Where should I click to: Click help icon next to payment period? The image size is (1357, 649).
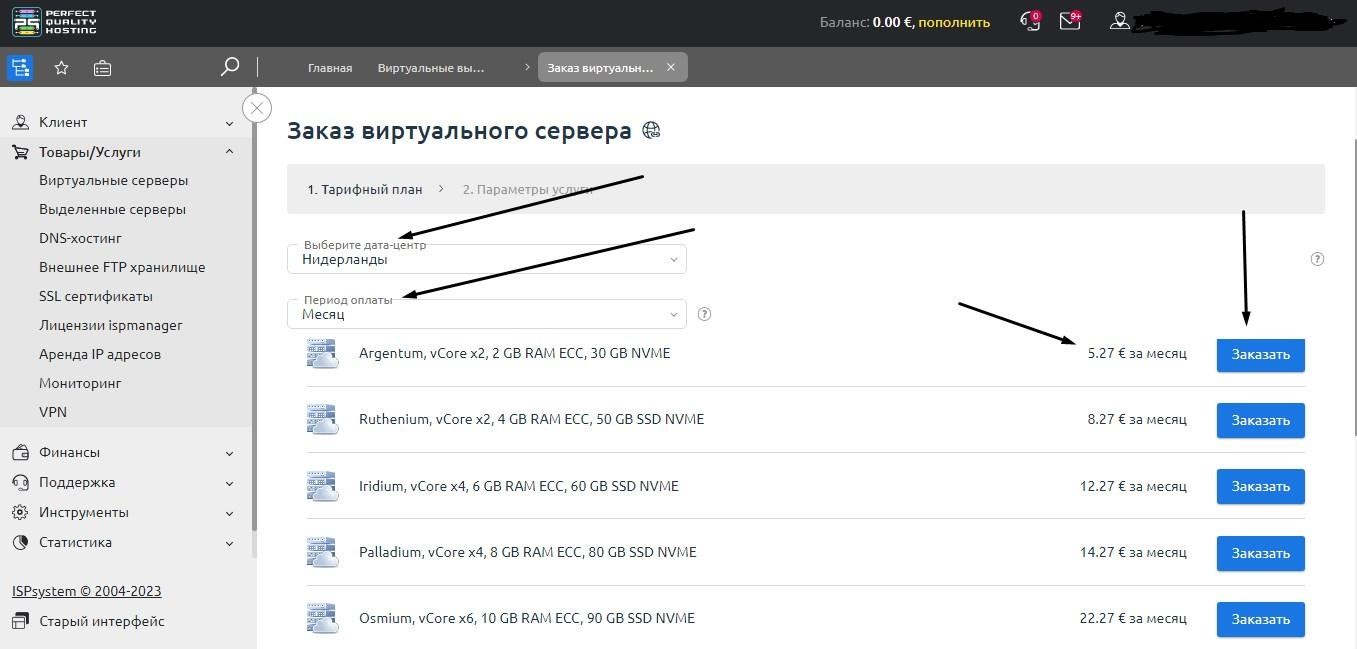tap(704, 314)
